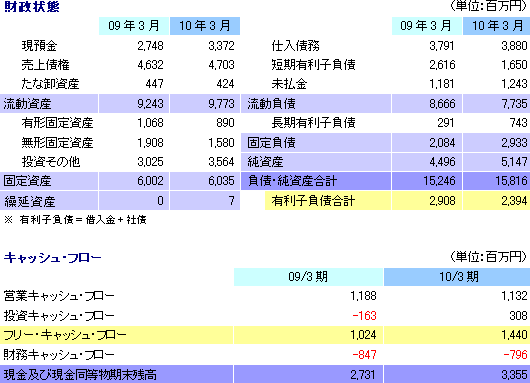Select the 現金及び現金同等物期末残高 row label
The width and height of the screenshot is (530, 383).
point(80,375)
